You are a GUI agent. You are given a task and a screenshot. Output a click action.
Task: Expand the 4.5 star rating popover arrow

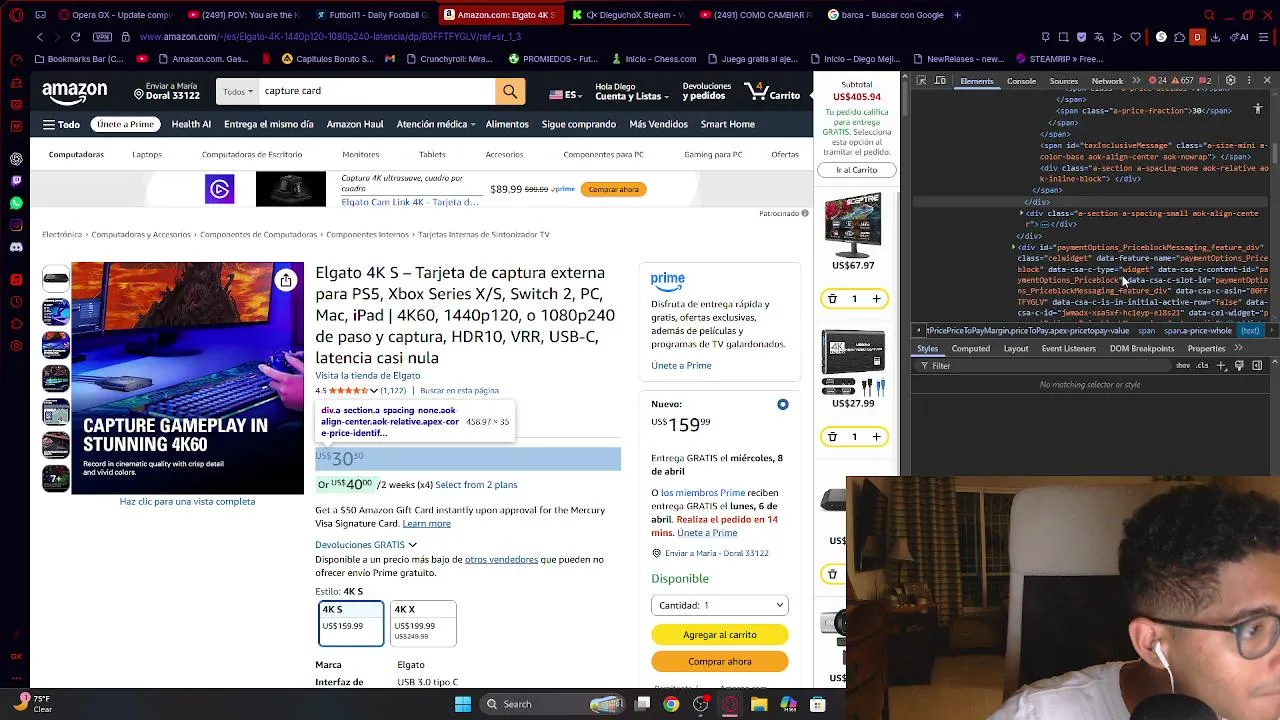374,391
